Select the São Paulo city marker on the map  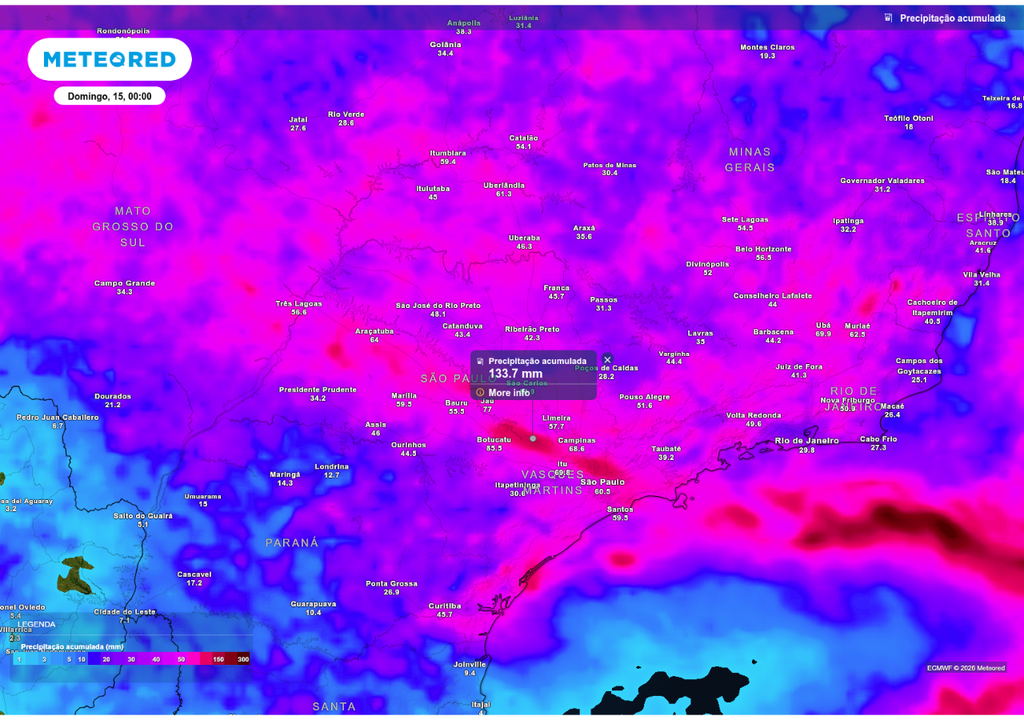(x=603, y=481)
